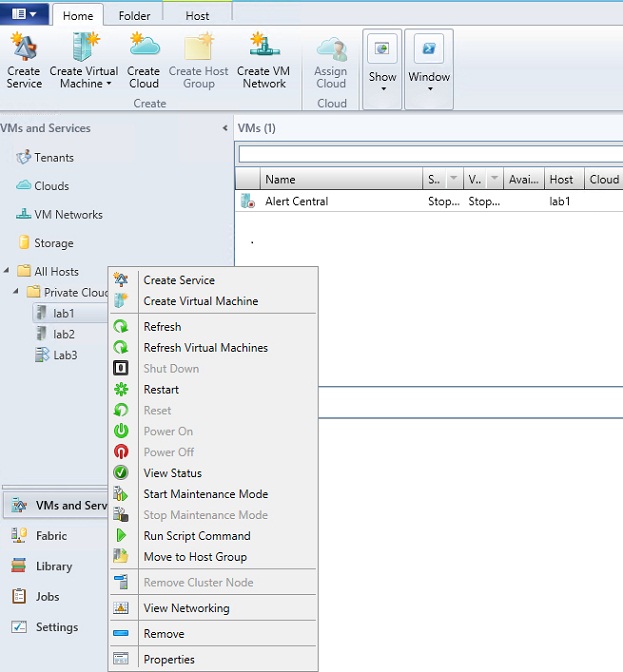Viewport: 623px width, 672px height.
Task: Click the View Networking icon
Action: click(121, 607)
